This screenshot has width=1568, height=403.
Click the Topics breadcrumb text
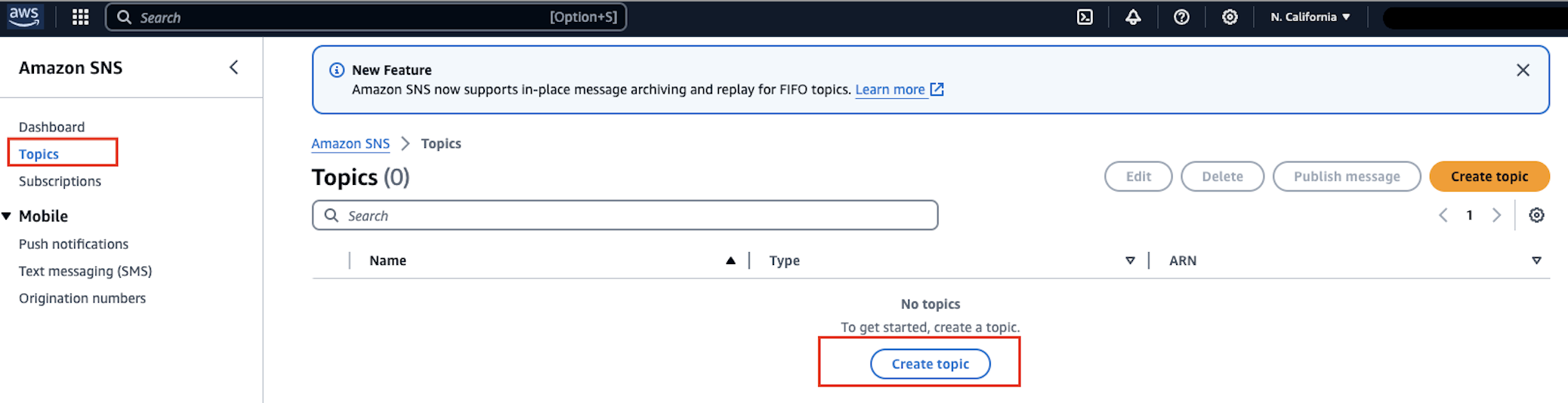click(441, 143)
